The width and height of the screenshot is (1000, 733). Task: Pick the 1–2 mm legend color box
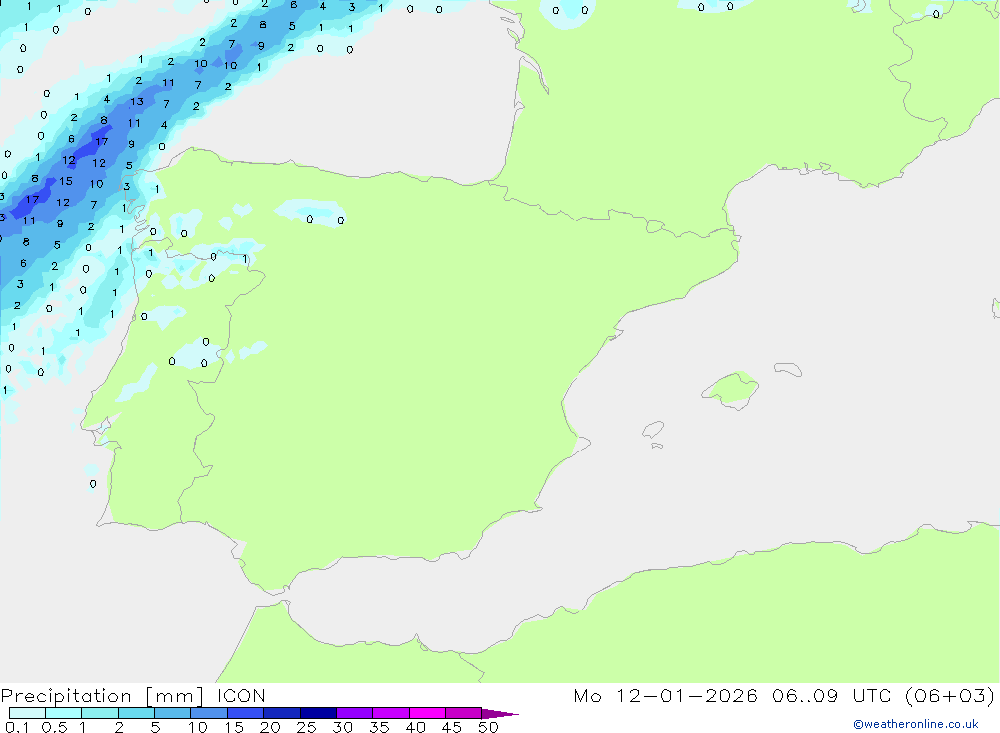pos(99,713)
